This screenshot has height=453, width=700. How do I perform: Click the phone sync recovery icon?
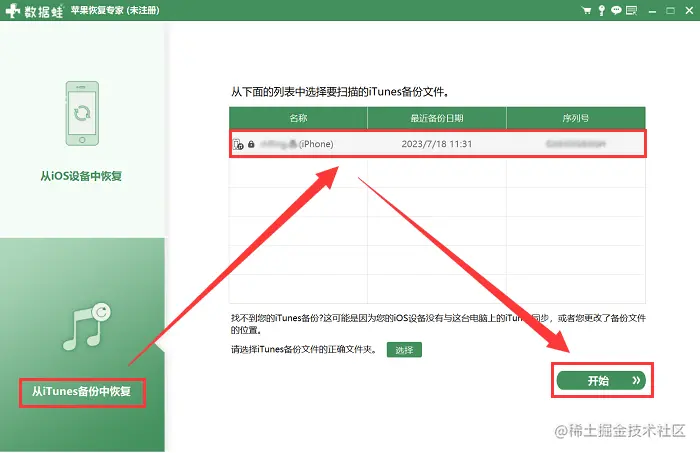82,113
